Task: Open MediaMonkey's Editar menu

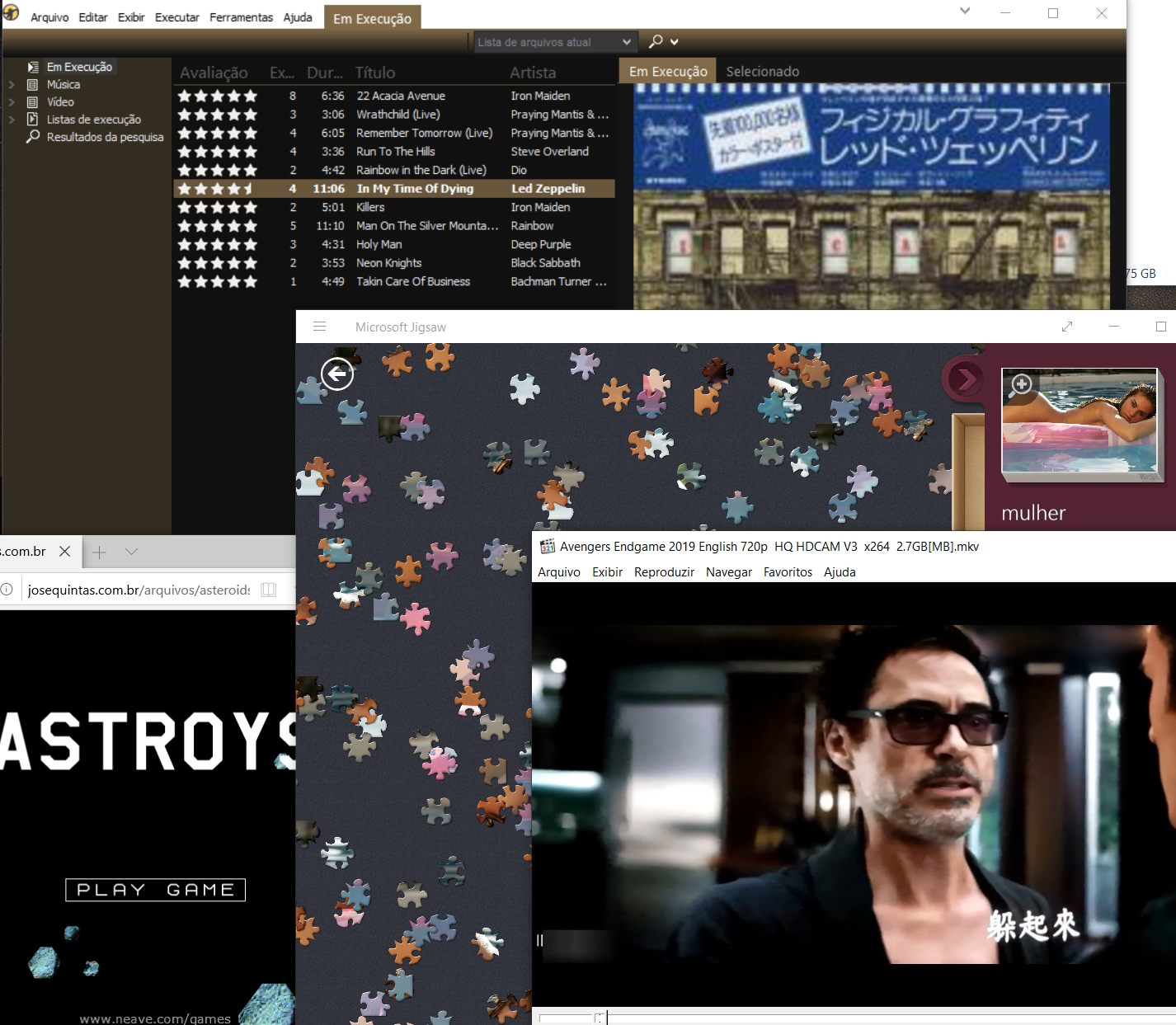Action: 93,17
